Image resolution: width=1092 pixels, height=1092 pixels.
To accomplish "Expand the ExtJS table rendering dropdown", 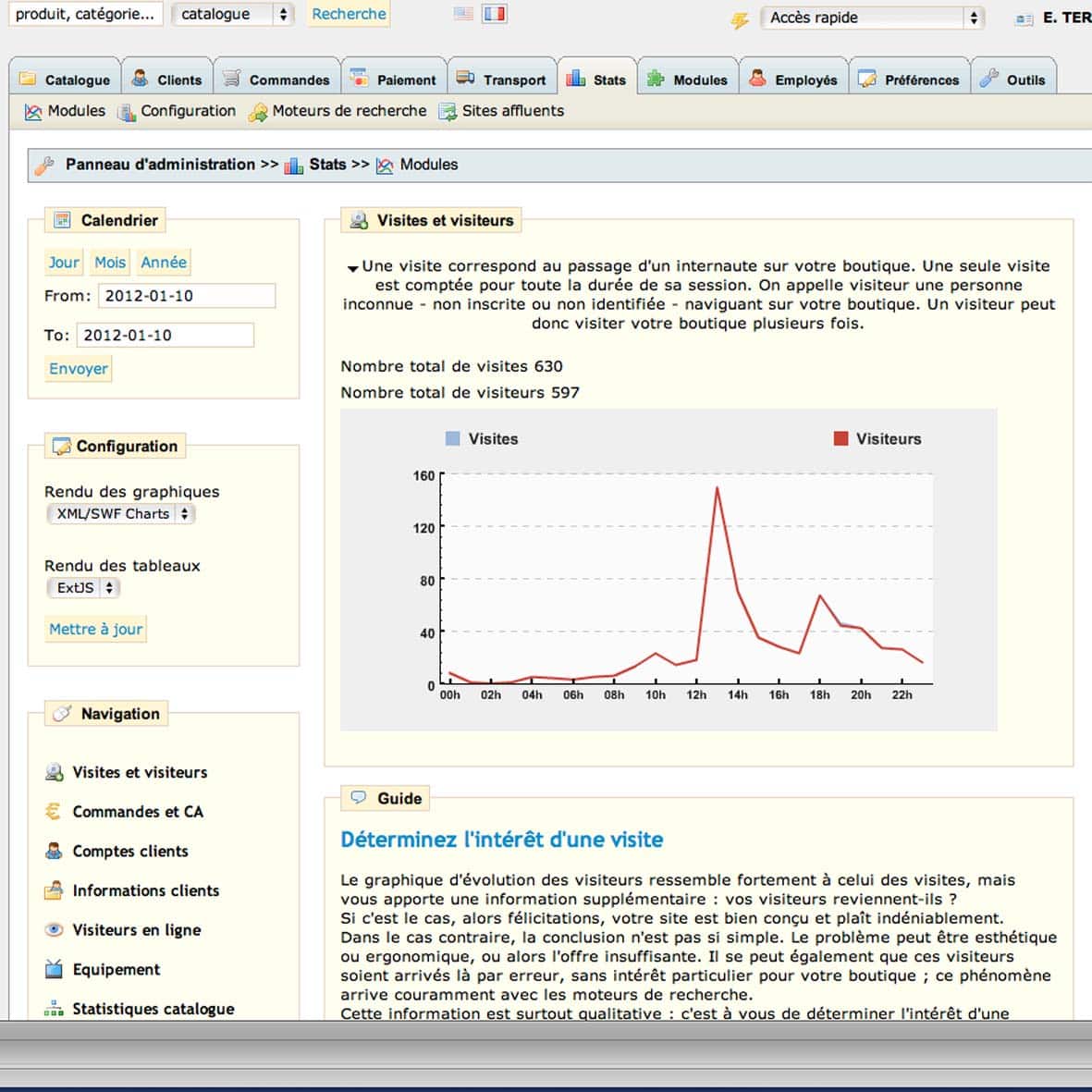I will point(83,588).
